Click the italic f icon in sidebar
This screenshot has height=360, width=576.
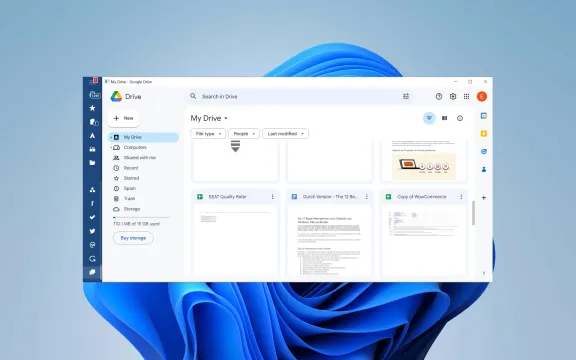point(93,204)
